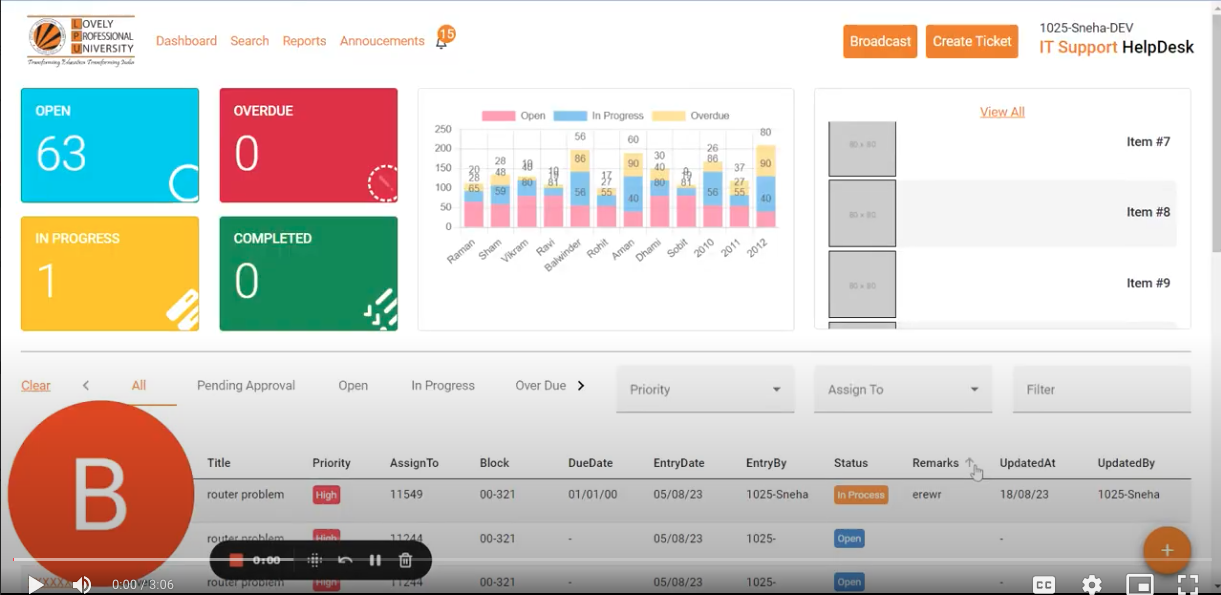The image size is (1221, 595).
Task: Open the Priority dropdown
Action: coord(705,389)
